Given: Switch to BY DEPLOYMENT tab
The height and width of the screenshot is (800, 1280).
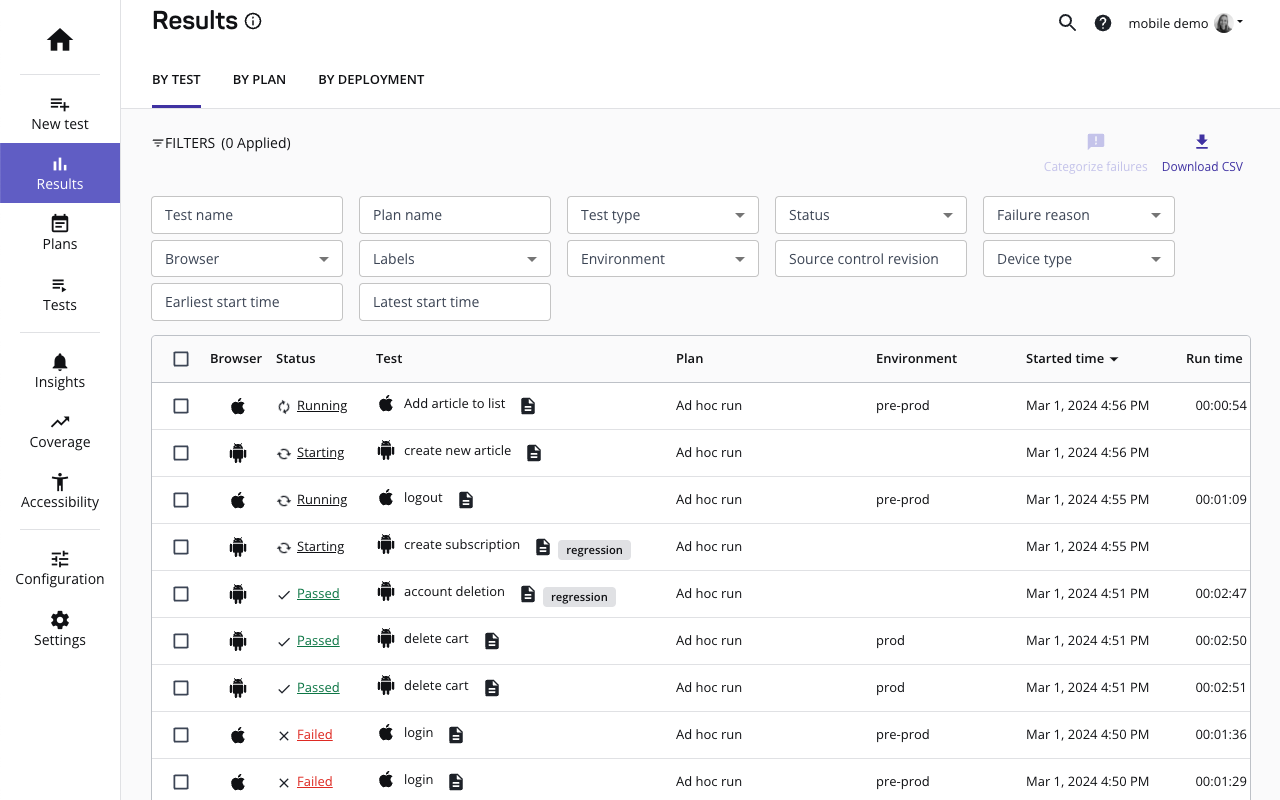Looking at the screenshot, I should pyautogui.click(x=371, y=80).
